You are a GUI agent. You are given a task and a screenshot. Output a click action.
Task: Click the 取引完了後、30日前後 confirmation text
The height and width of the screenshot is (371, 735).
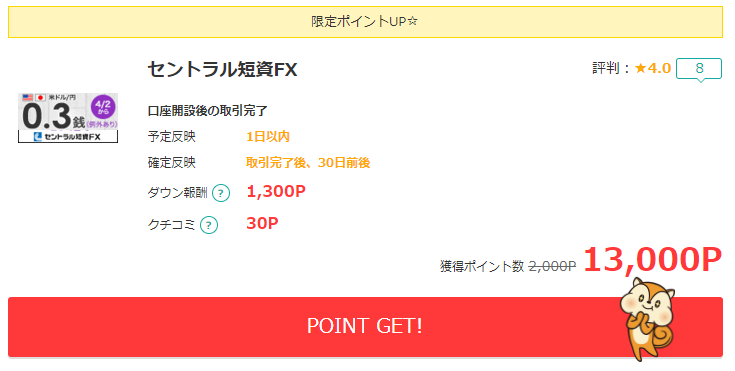(308, 163)
